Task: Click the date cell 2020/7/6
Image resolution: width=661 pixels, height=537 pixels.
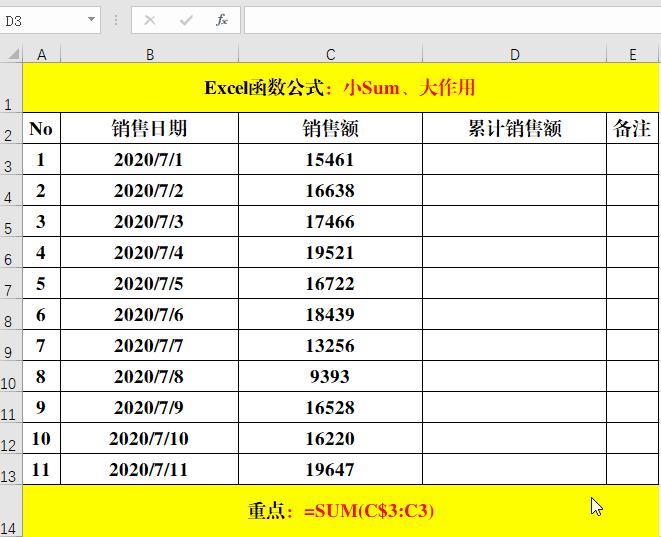Action: coord(150,314)
